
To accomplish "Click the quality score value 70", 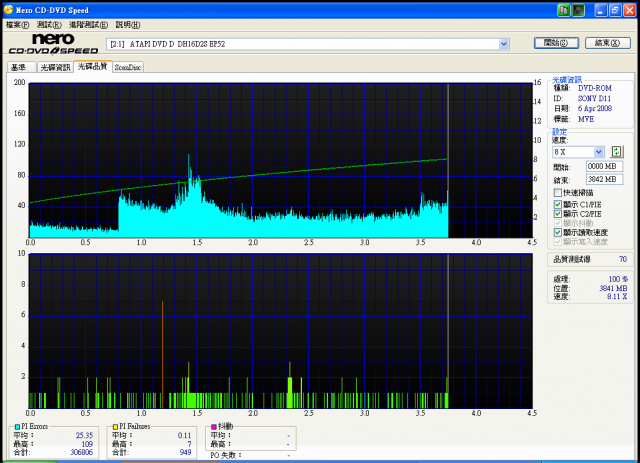I will point(622,259).
